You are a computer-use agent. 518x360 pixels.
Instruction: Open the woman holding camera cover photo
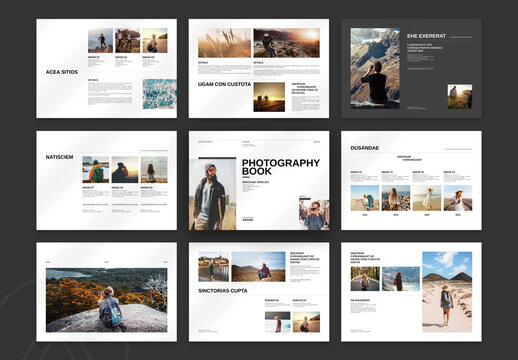(314, 215)
